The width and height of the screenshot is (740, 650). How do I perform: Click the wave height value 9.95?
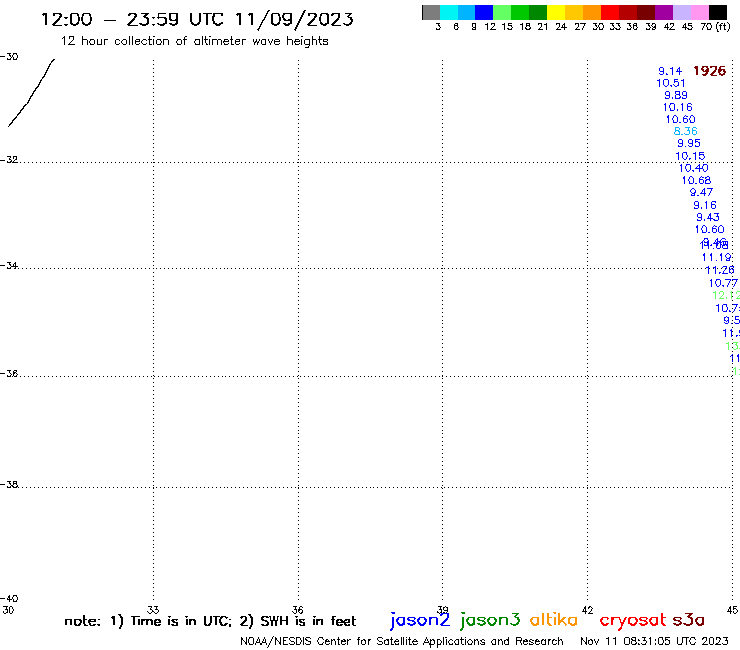(x=689, y=143)
